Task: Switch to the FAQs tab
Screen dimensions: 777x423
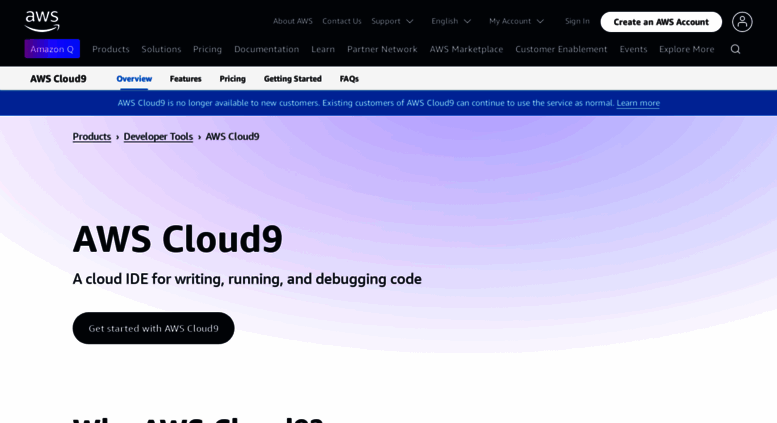Action: click(x=349, y=79)
